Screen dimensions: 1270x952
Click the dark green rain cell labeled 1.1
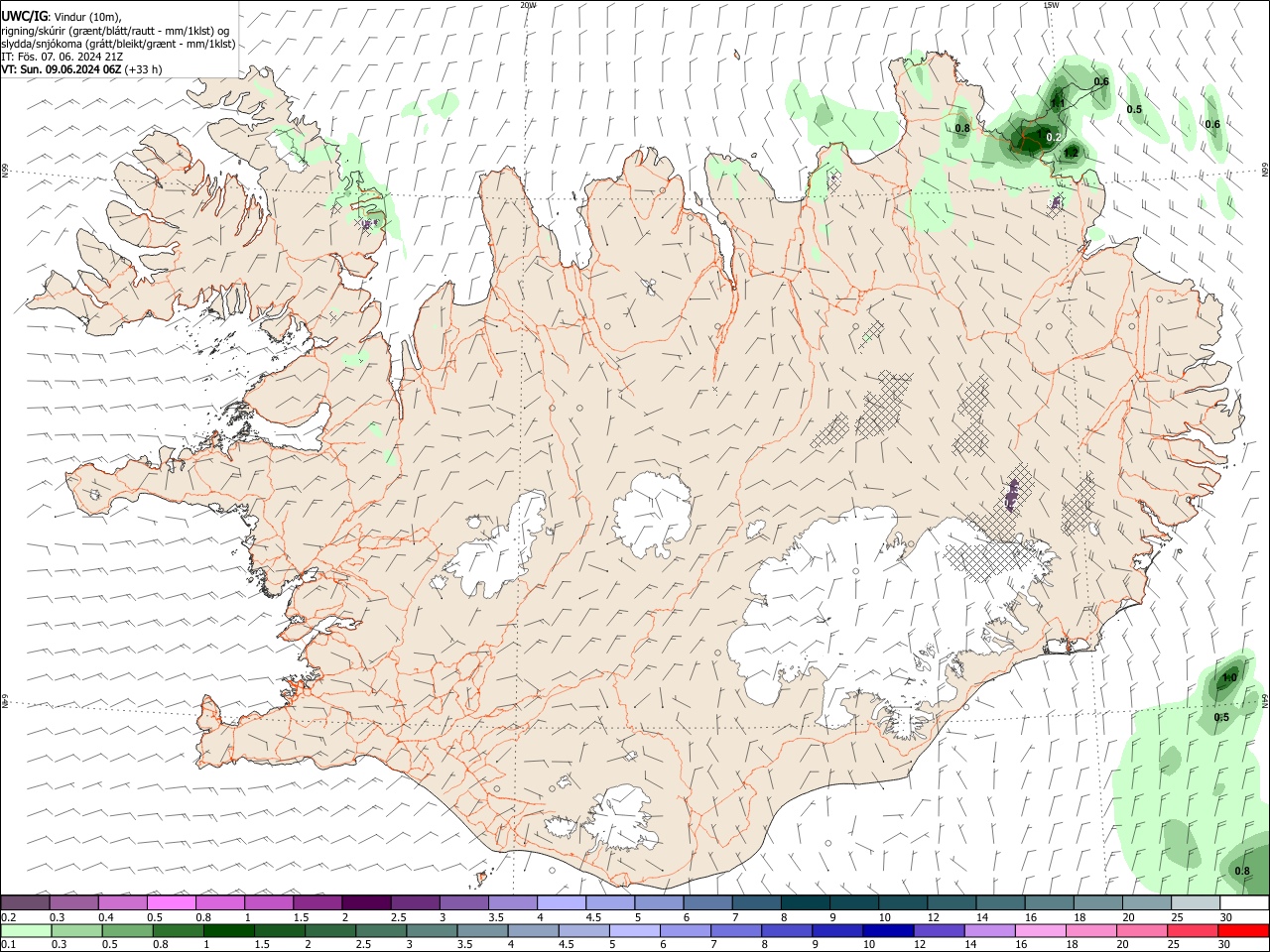pyautogui.click(x=1057, y=99)
